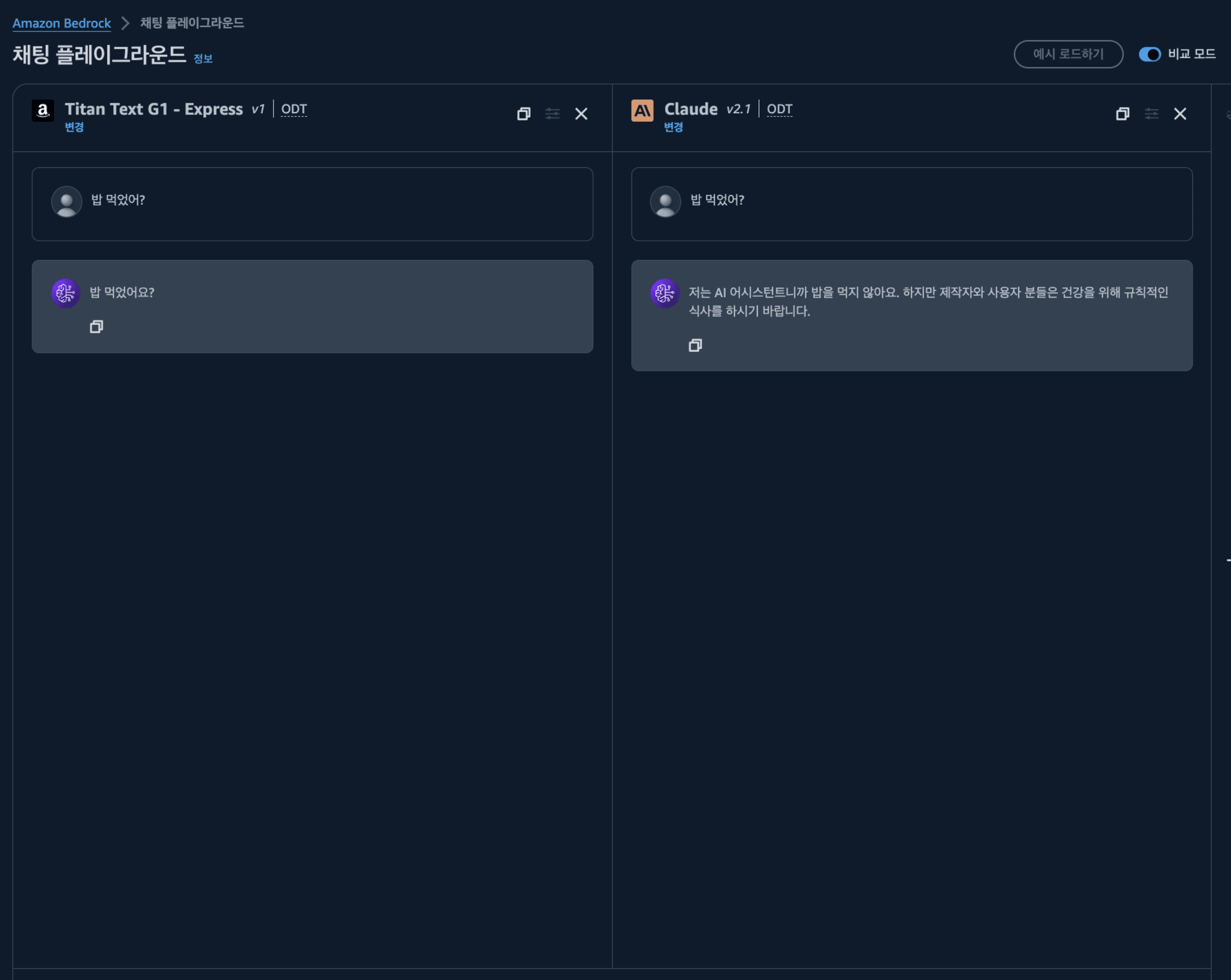
Task: Click the v2.1 version label
Action: coord(738,110)
